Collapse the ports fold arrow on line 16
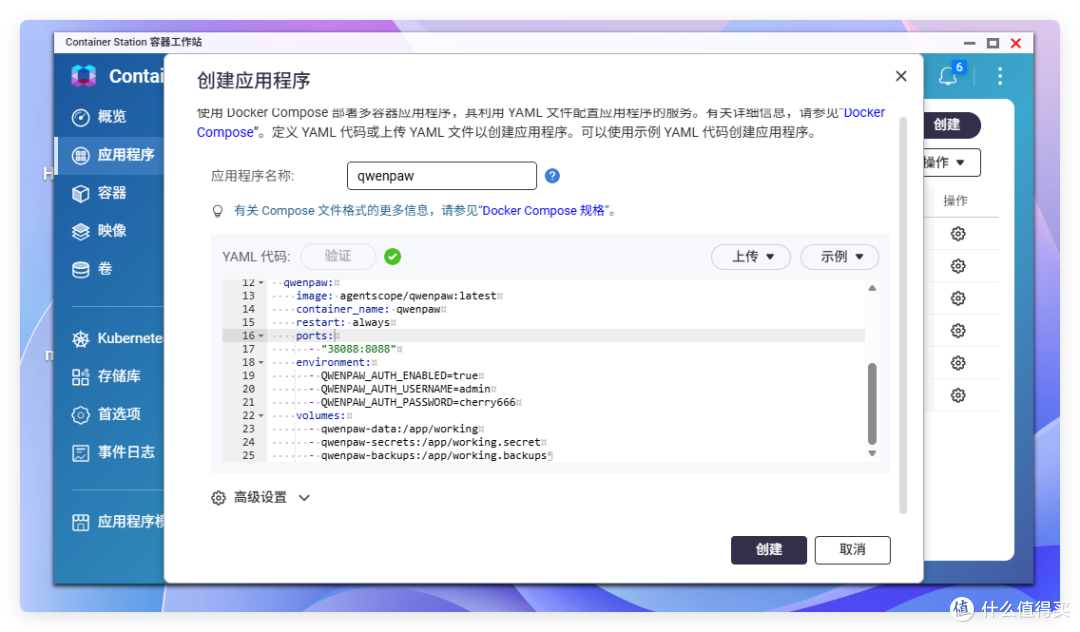Viewport: 1080px width, 632px height. click(x=261, y=336)
